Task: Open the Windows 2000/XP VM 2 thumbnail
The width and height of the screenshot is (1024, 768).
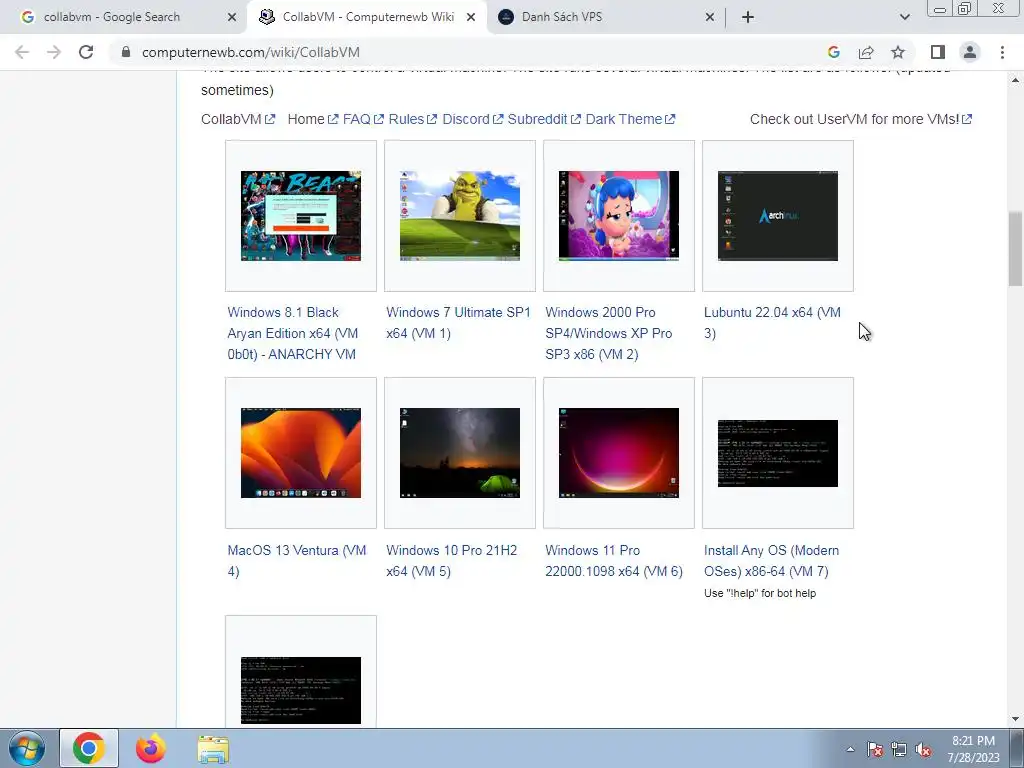Action: [618, 216]
